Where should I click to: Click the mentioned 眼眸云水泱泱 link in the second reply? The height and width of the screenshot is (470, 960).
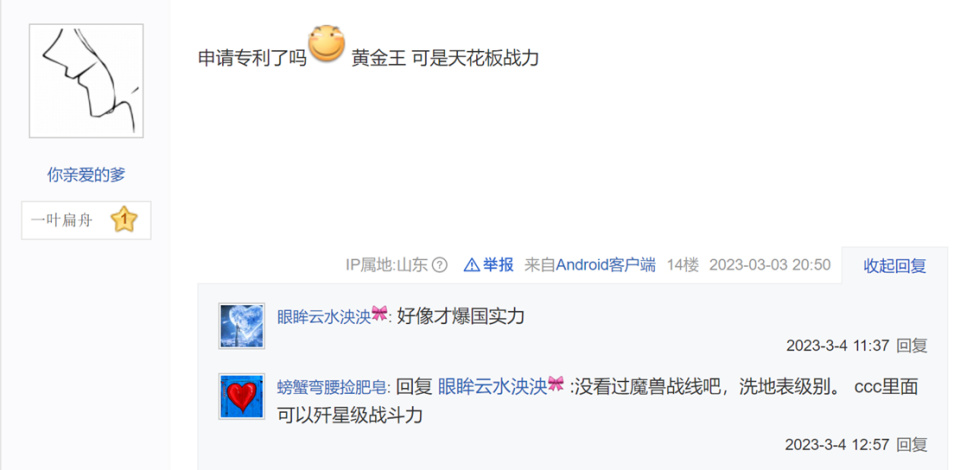(492, 387)
